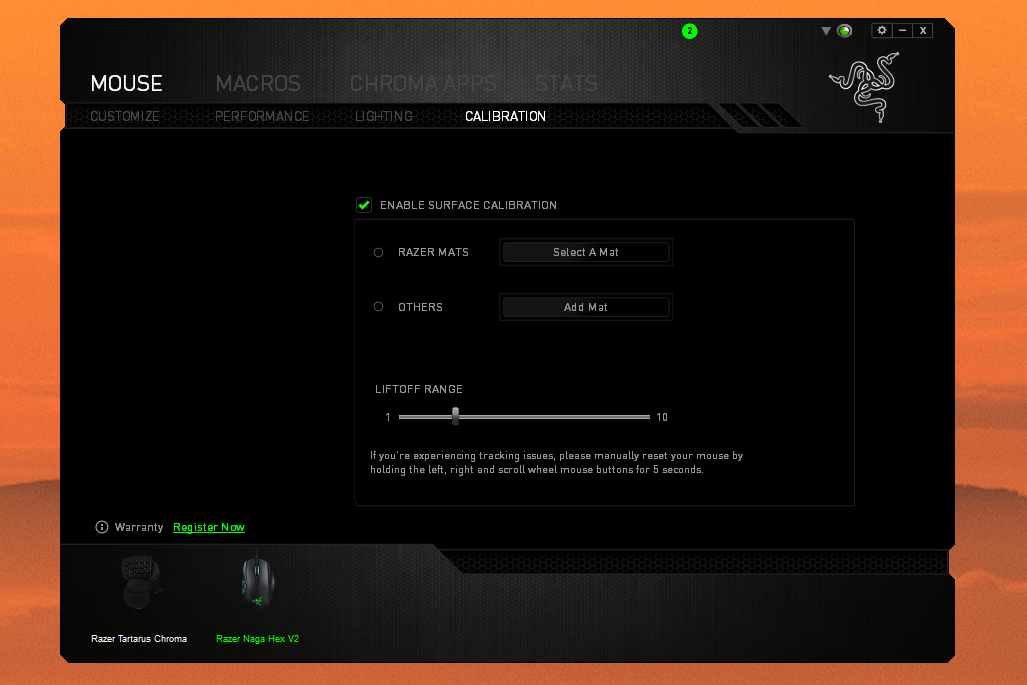1027x685 pixels.
Task: Toggle Enable Surface Calibration checkbox
Action: [x=364, y=205]
